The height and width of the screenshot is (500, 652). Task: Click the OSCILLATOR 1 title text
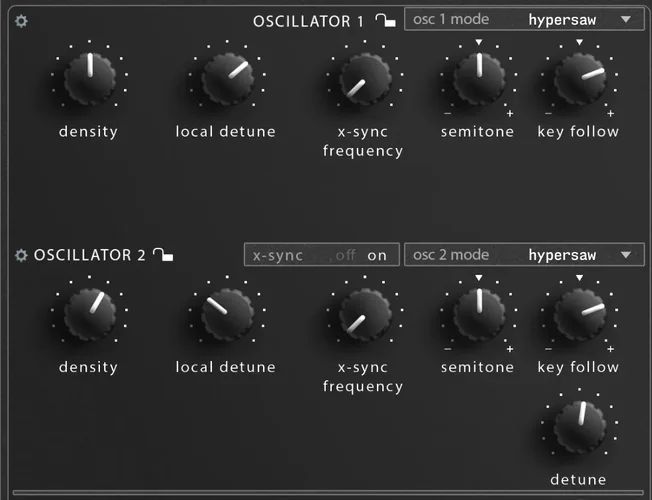pyautogui.click(x=308, y=21)
